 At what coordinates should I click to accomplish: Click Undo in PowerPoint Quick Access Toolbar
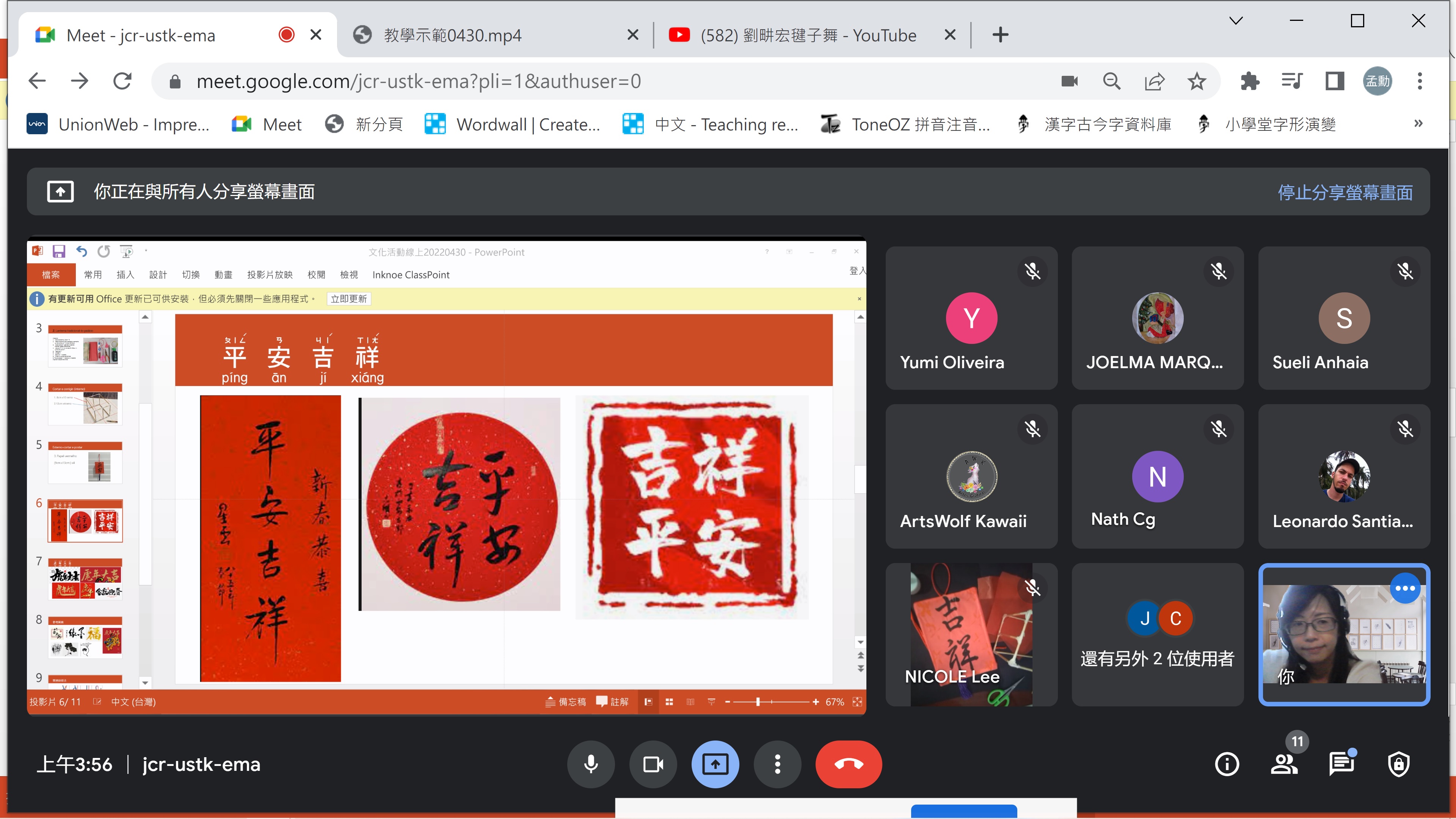(81, 251)
